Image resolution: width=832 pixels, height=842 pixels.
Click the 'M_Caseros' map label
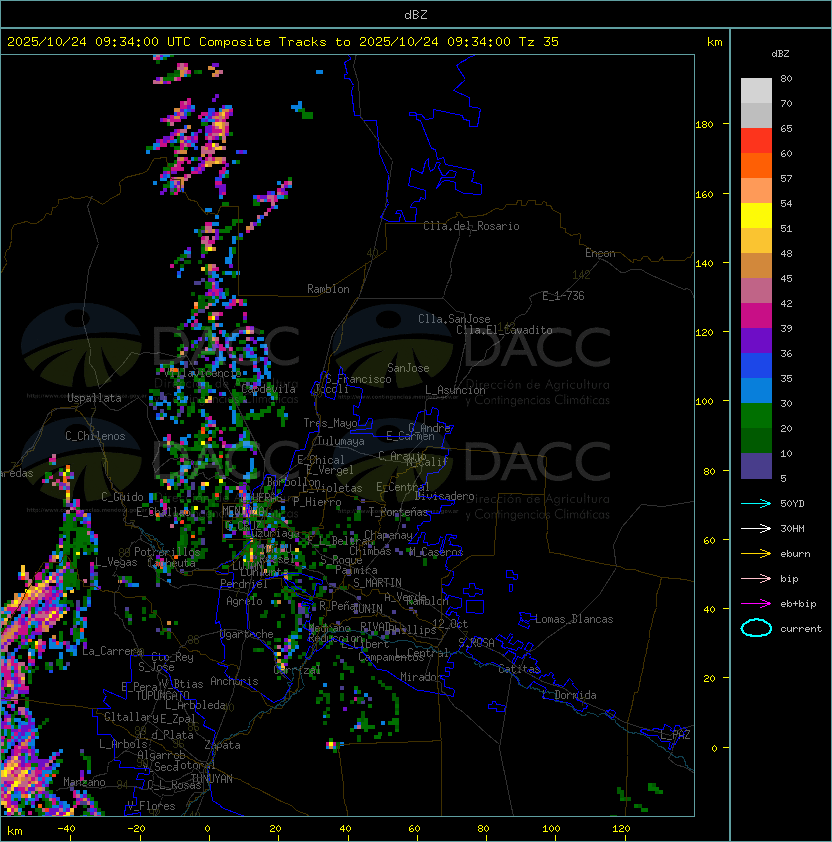tap(436, 552)
